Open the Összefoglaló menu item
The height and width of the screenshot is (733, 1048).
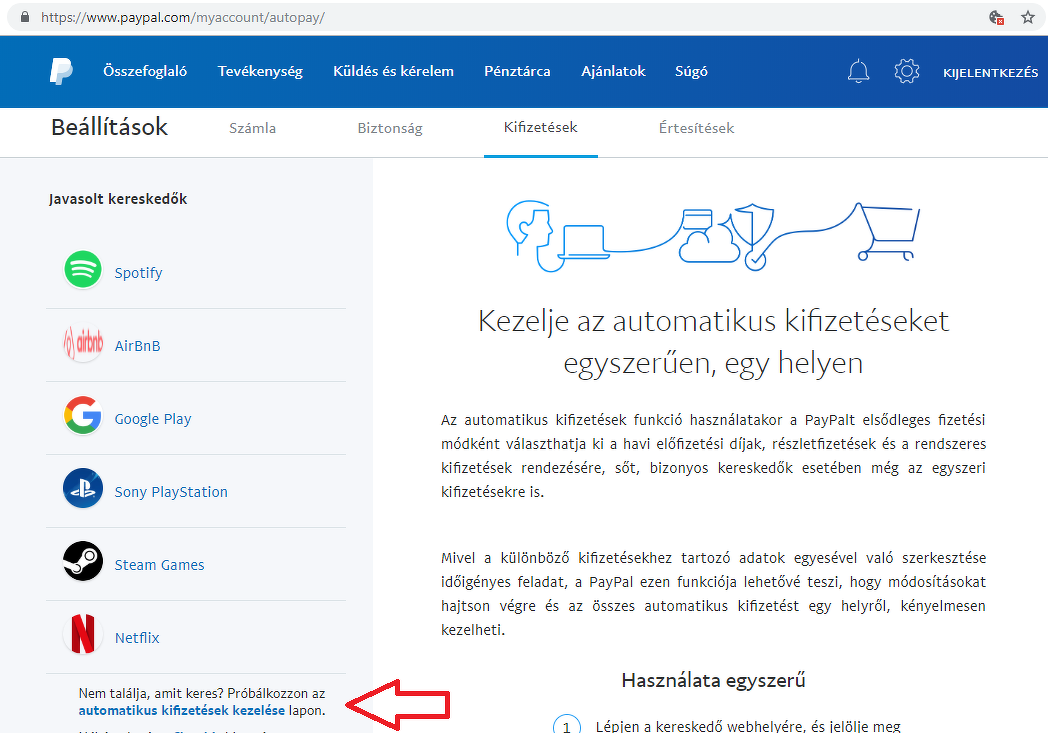145,71
